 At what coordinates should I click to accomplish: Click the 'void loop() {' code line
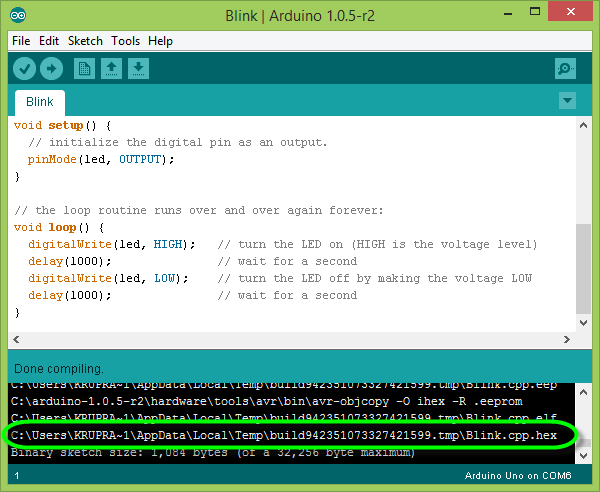click(x=59, y=227)
